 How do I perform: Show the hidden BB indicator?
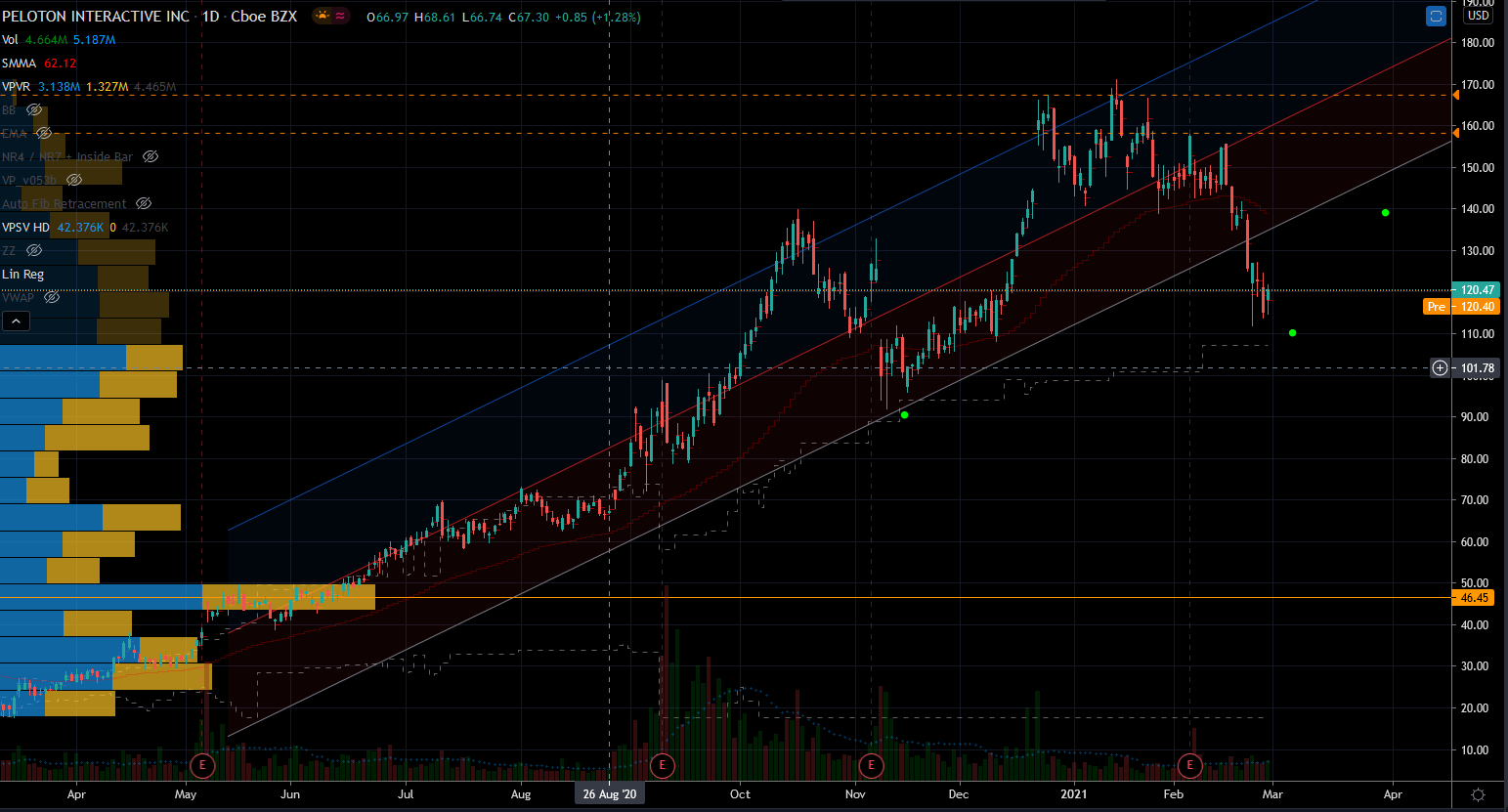click(x=34, y=109)
